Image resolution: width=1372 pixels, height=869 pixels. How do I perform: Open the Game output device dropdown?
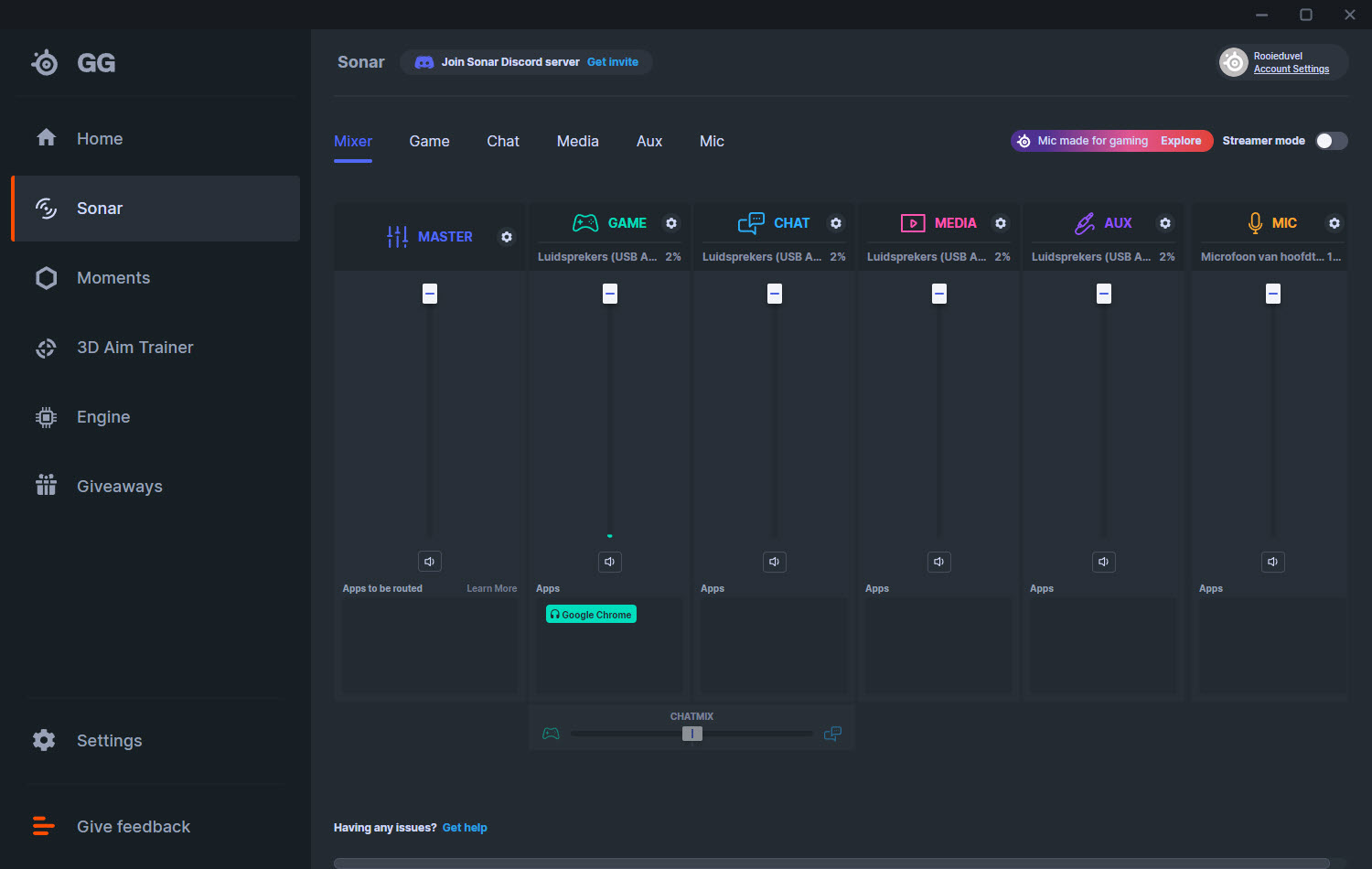[599, 257]
